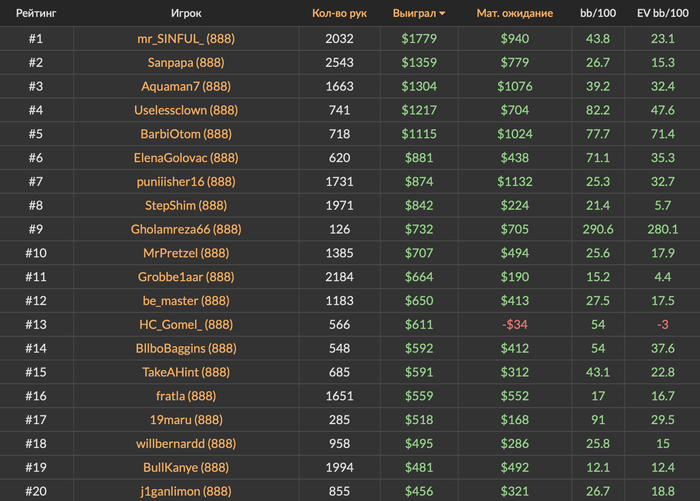Sort table by Кол-во рук header

(x=339, y=14)
